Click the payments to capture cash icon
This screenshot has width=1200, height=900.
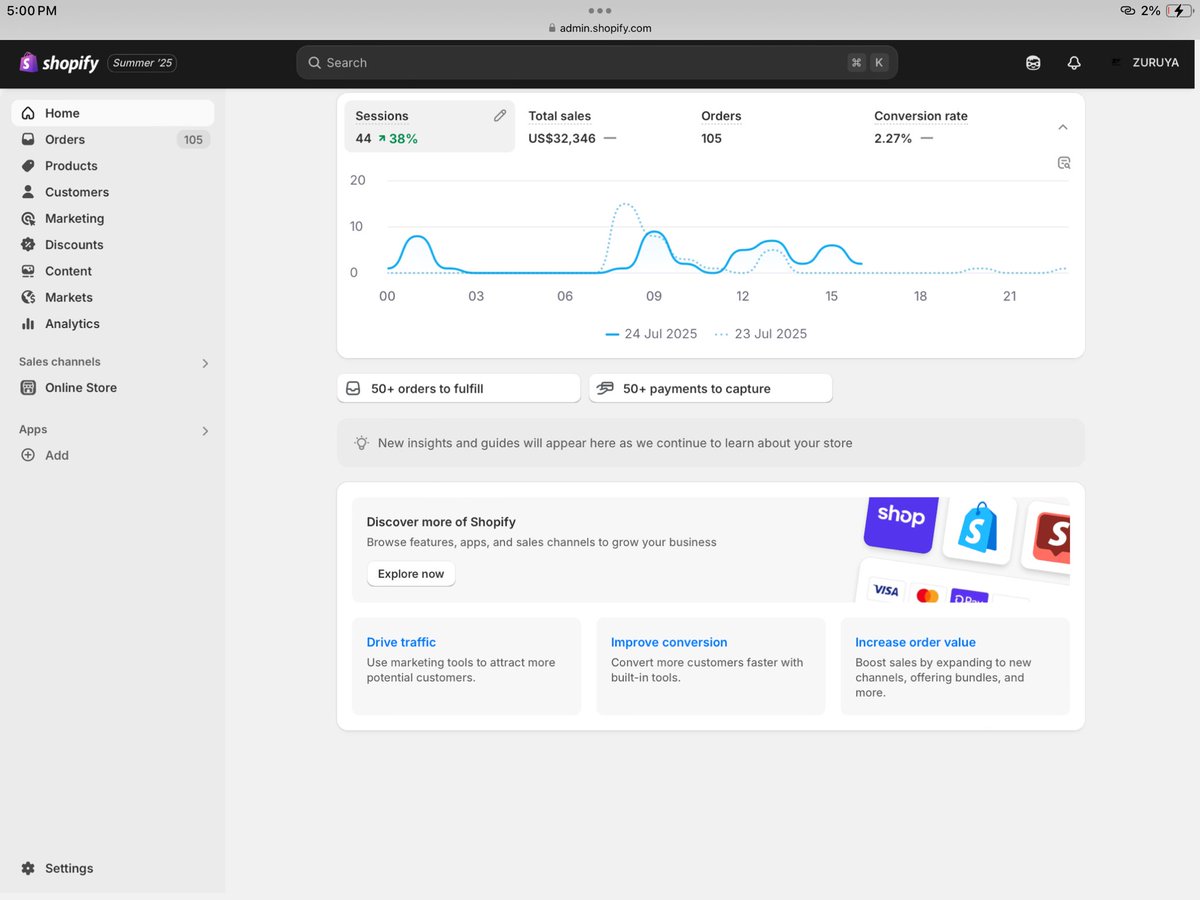[x=605, y=388]
